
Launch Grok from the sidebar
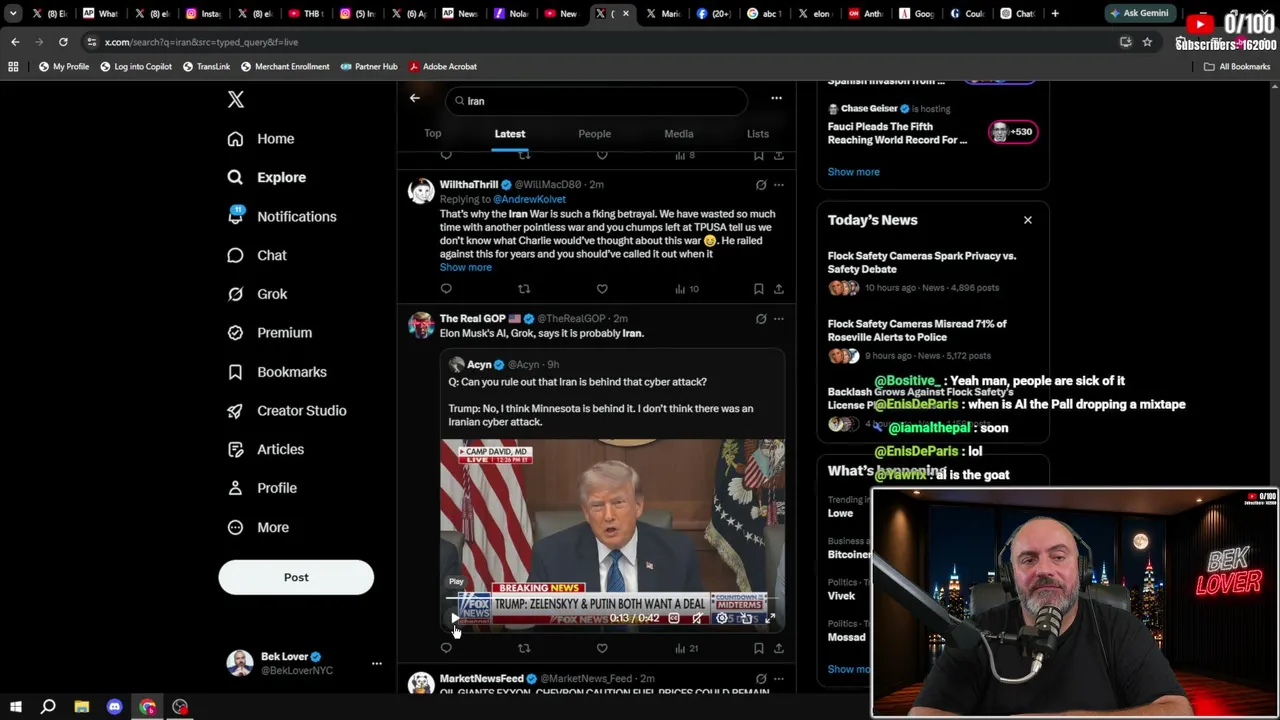(x=257, y=294)
